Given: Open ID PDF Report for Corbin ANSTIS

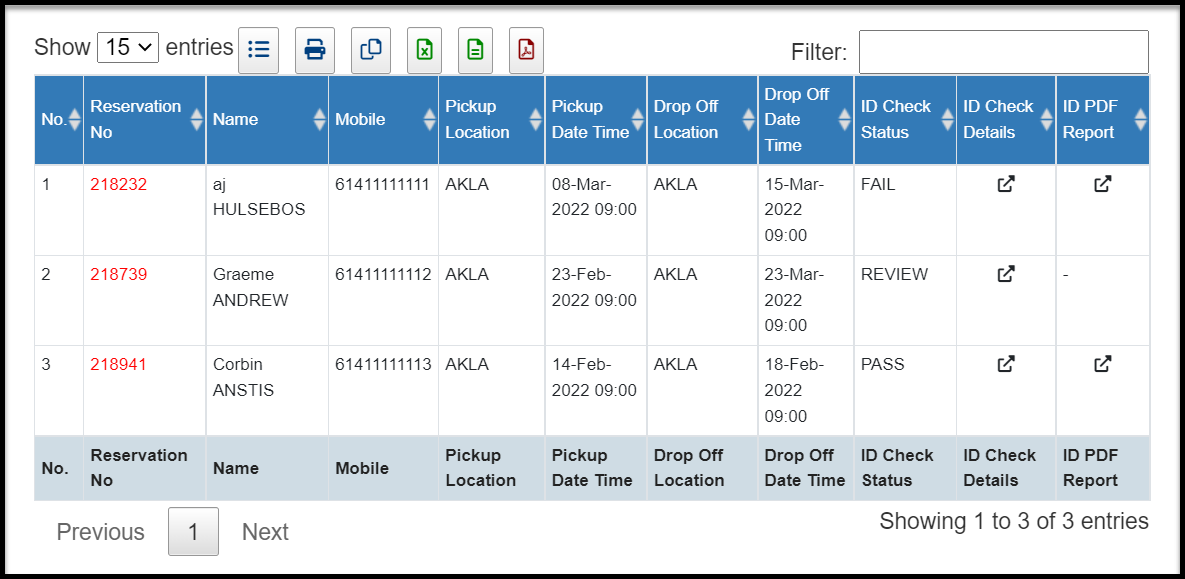Looking at the screenshot, I should click(1103, 364).
